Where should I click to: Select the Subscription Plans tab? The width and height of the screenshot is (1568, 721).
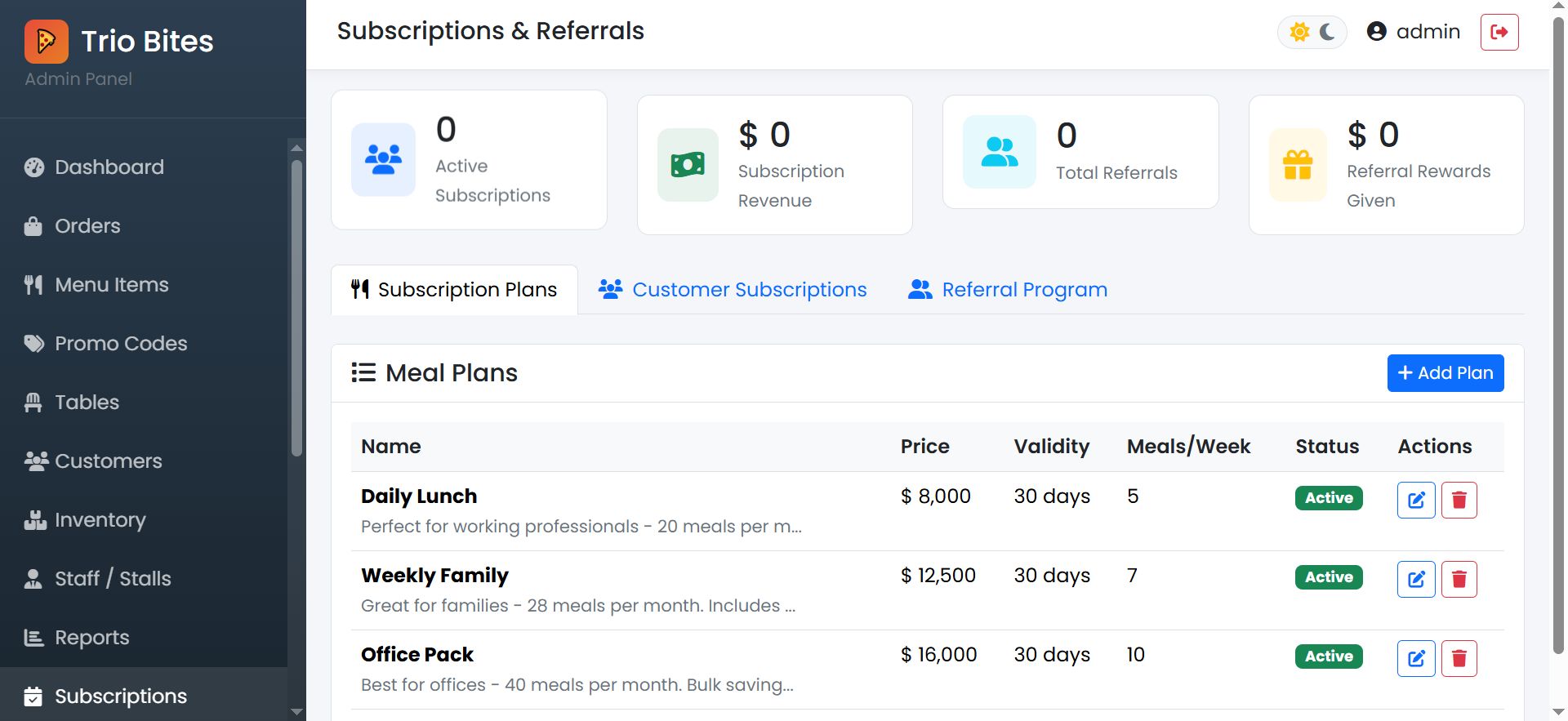(454, 290)
